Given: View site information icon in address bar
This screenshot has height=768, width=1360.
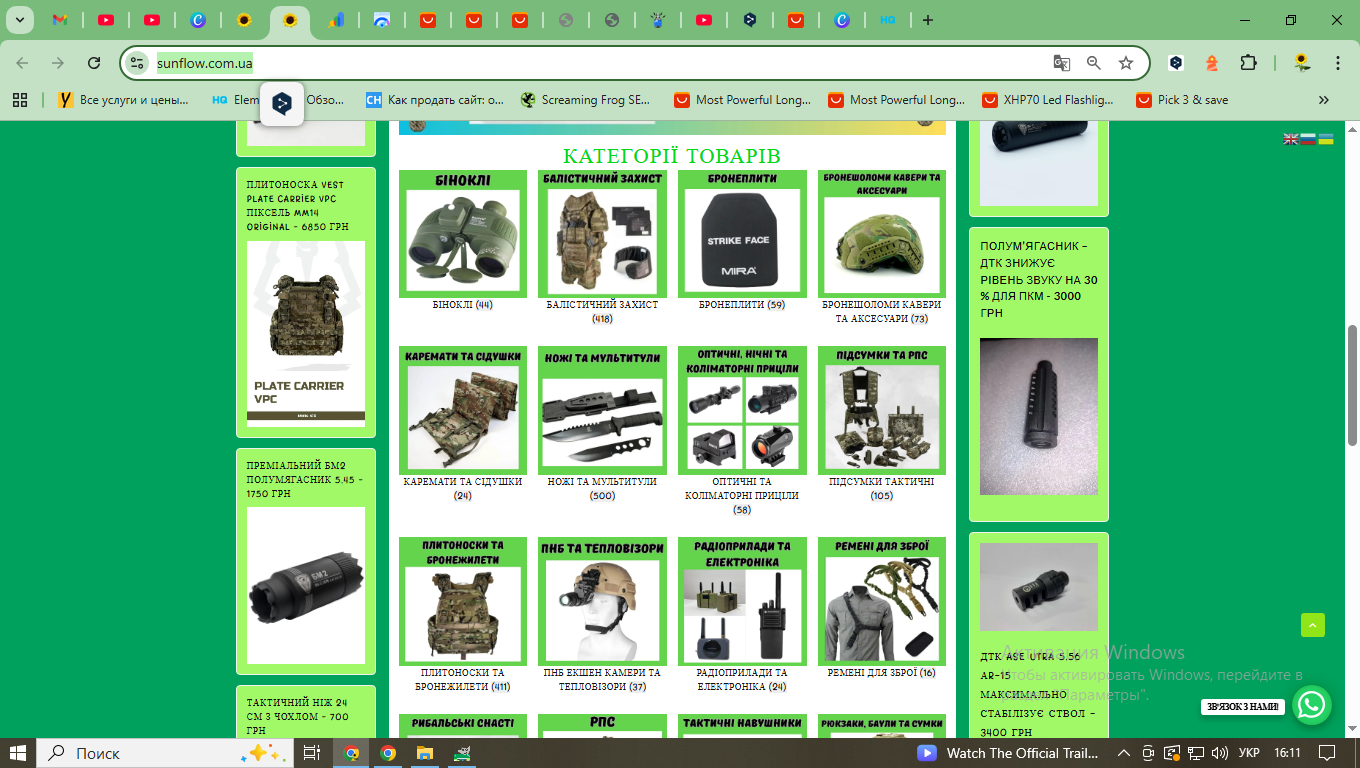Looking at the screenshot, I should (x=138, y=63).
